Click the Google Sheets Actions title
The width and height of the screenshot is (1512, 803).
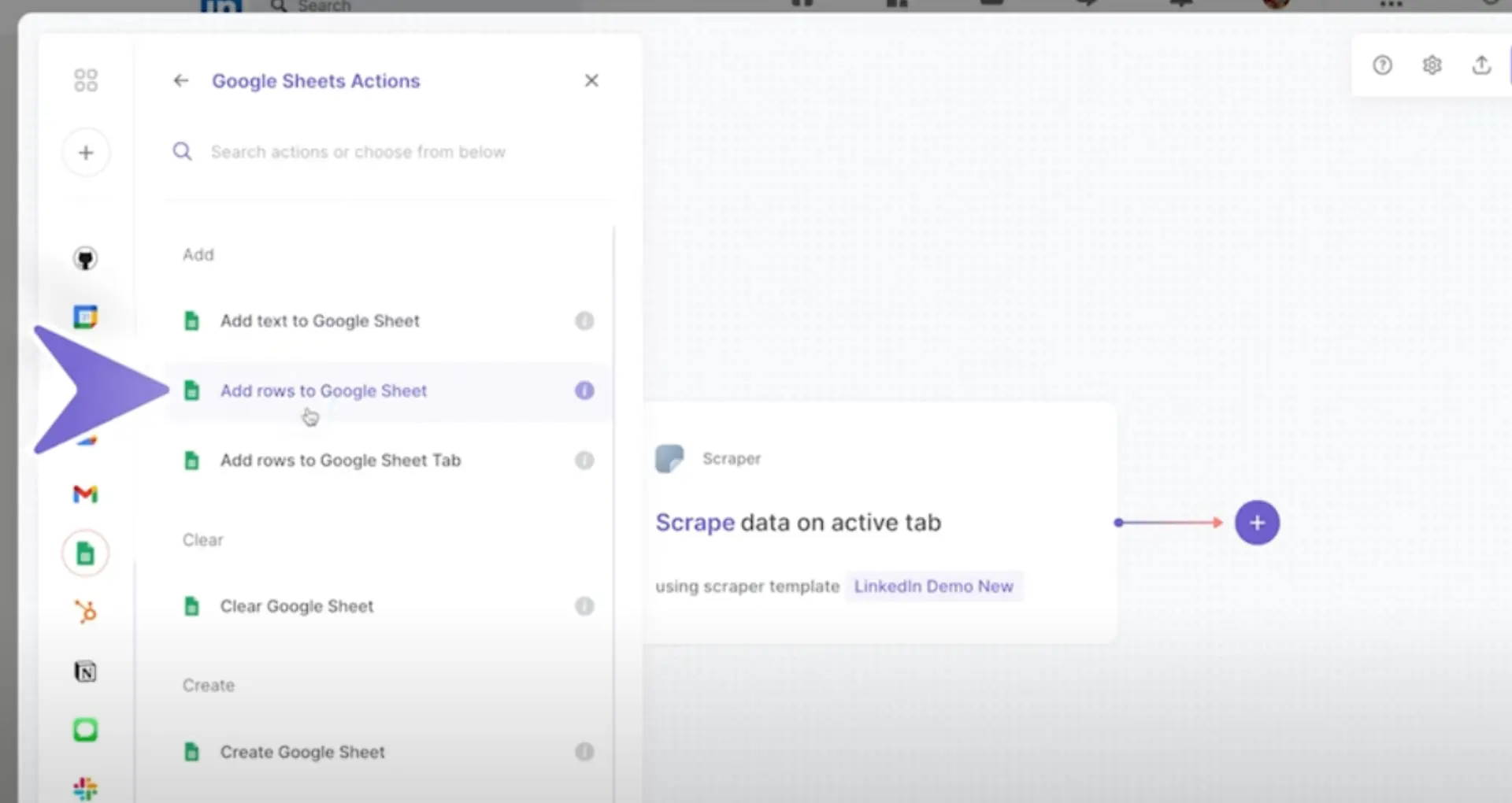[x=316, y=81]
